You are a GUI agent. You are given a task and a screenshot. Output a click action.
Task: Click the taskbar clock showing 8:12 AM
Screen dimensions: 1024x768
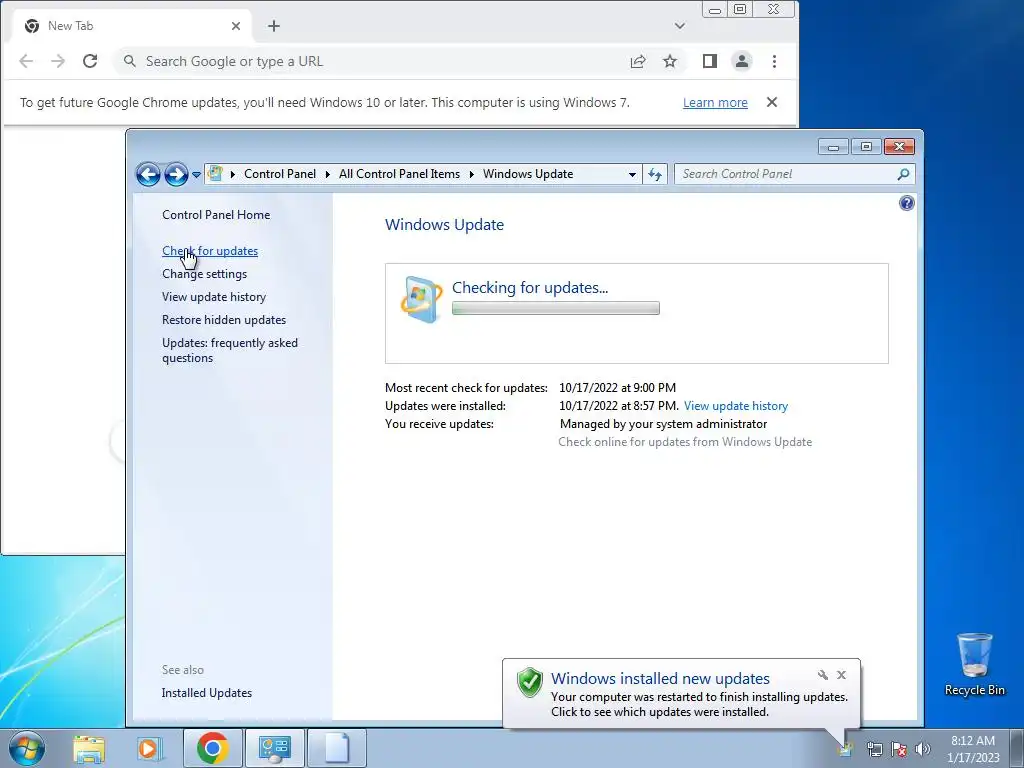point(973,749)
